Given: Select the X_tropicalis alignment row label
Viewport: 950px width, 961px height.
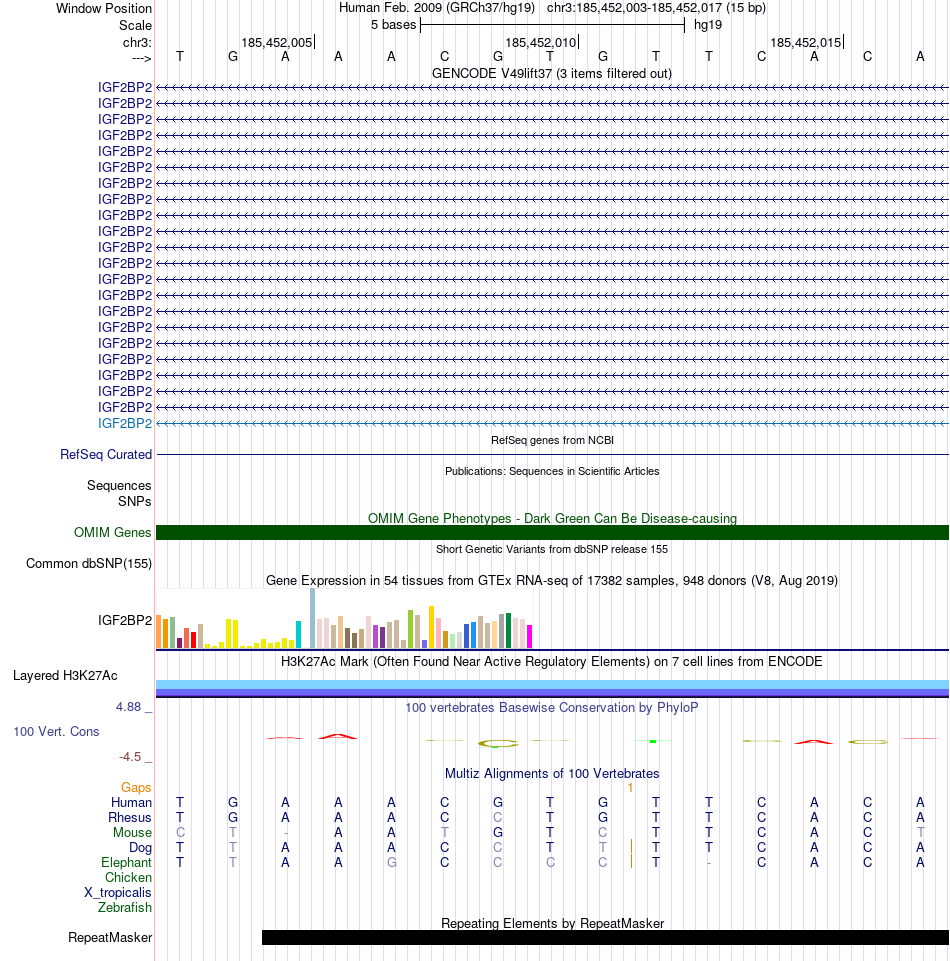Looking at the screenshot, I should [x=118, y=892].
